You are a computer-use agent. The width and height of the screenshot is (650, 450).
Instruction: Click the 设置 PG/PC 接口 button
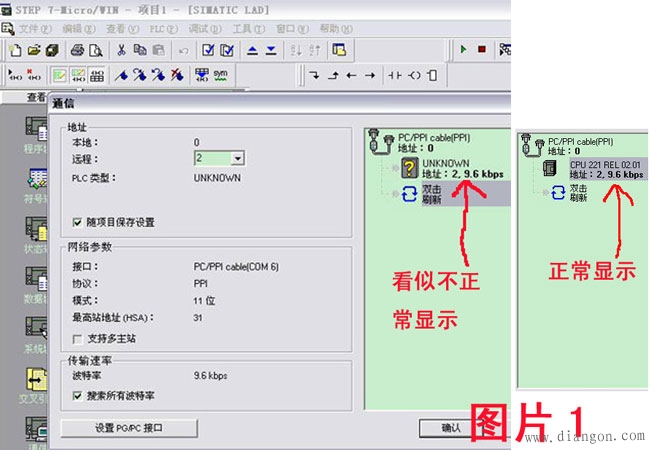pyautogui.click(x=129, y=428)
